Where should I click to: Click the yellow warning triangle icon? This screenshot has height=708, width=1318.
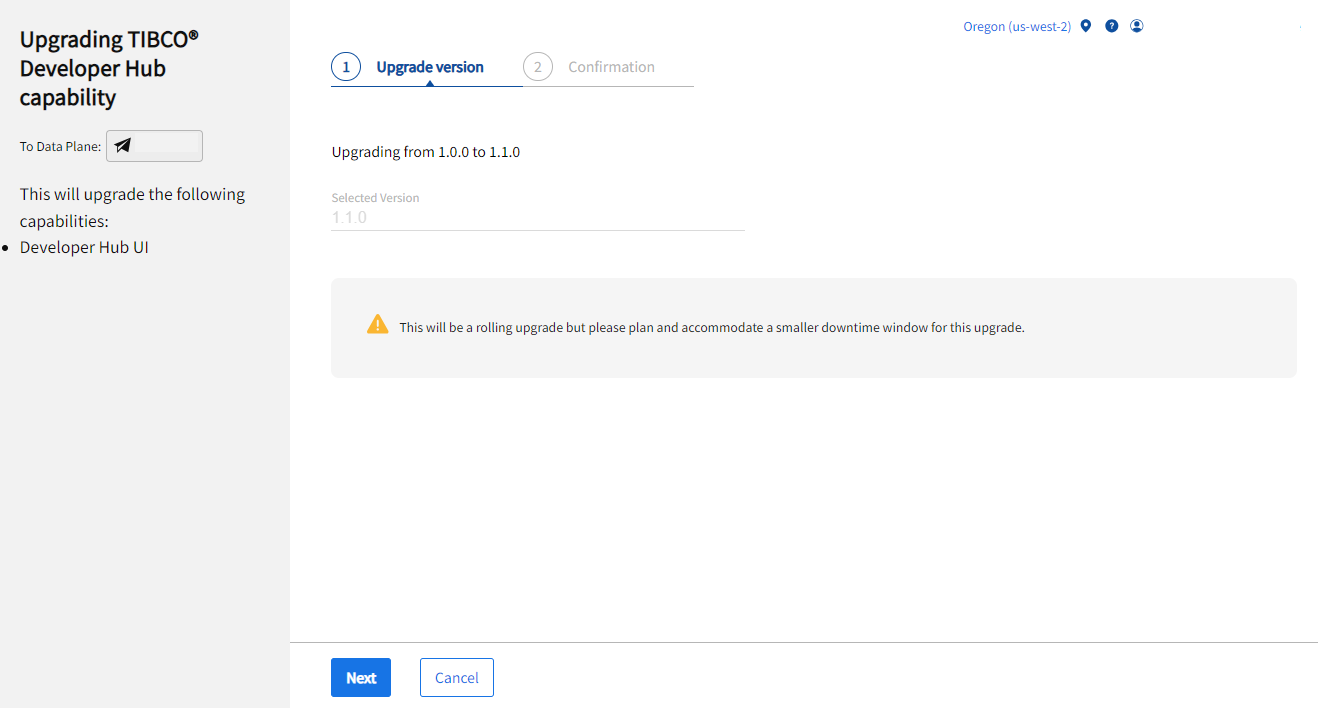(377, 324)
